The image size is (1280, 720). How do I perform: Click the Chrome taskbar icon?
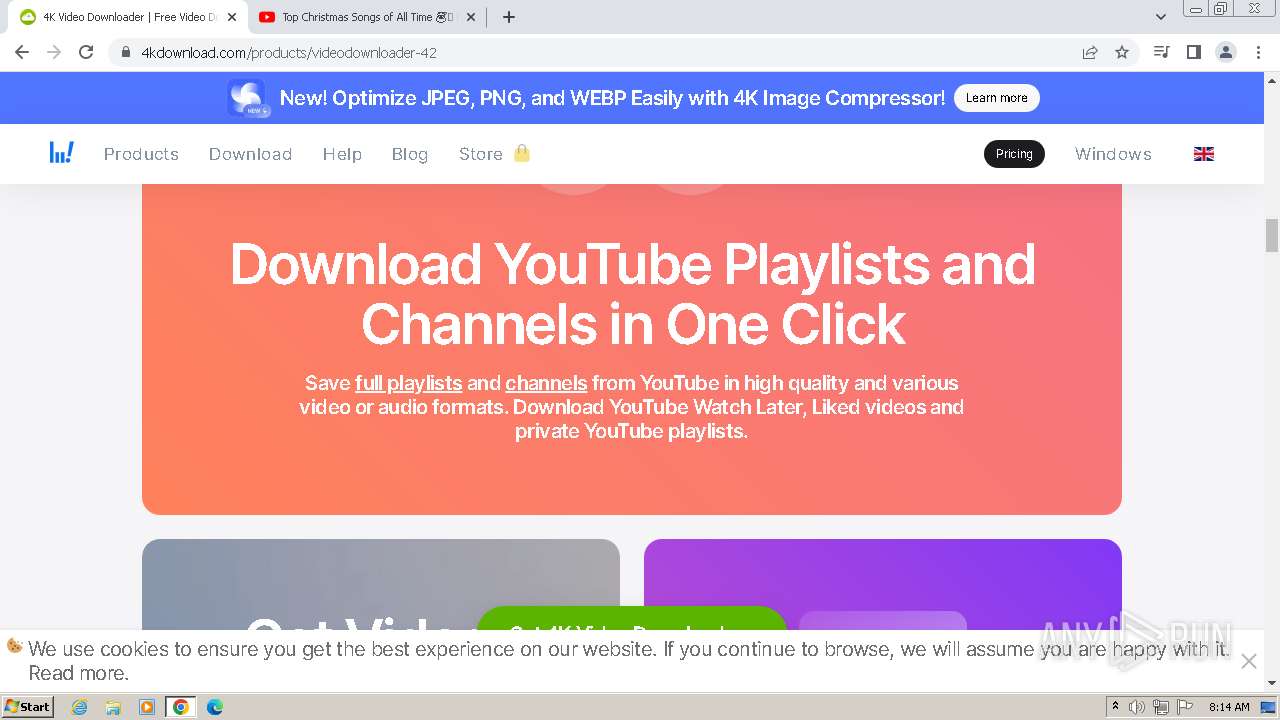tap(181, 707)
